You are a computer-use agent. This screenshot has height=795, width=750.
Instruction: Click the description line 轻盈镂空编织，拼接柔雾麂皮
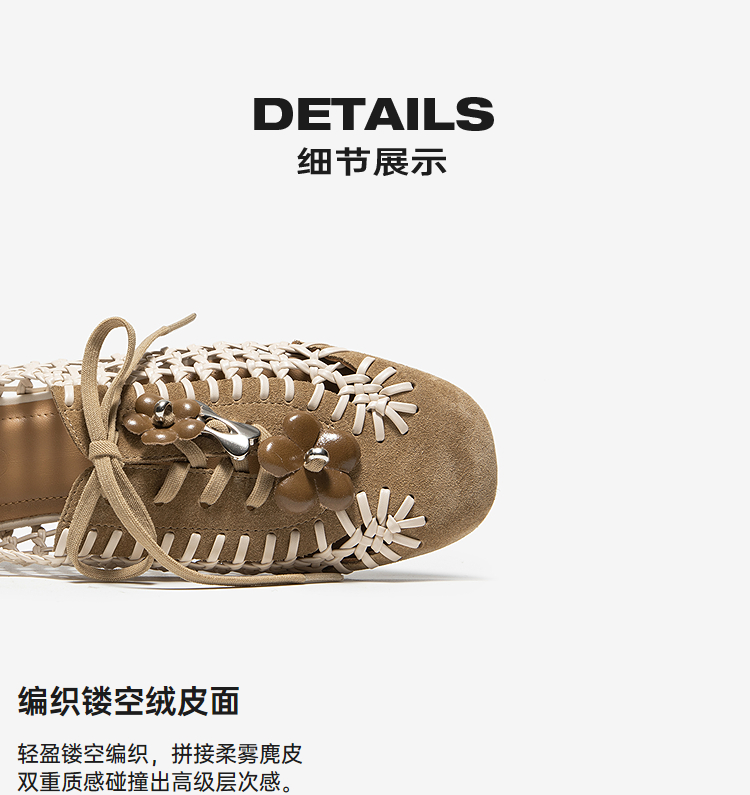point(160,754)
